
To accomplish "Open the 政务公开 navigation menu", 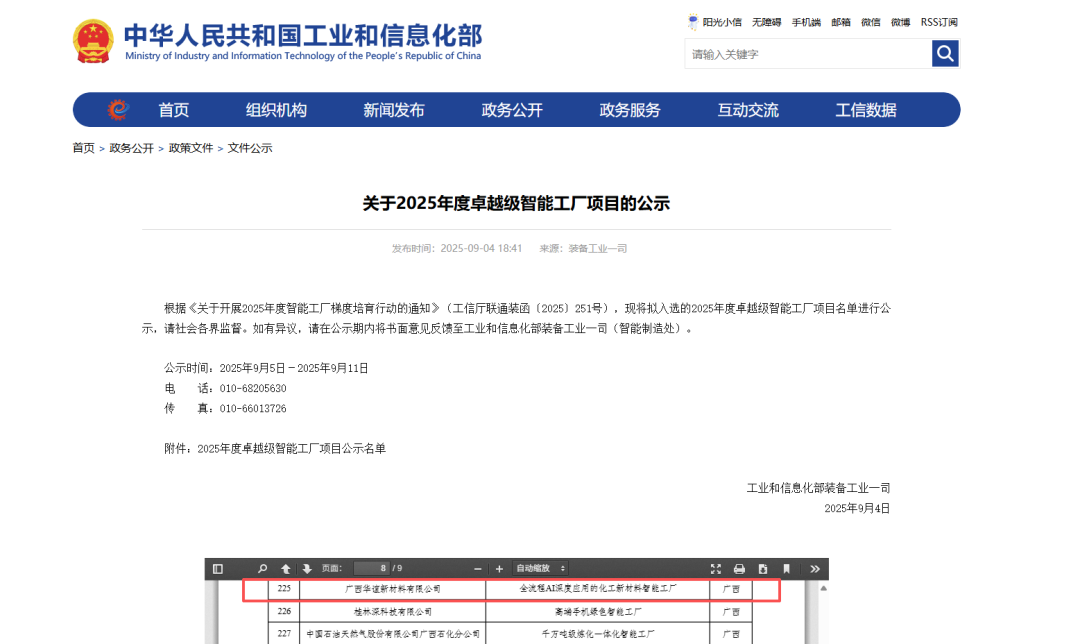I will (x=512, y=110).
